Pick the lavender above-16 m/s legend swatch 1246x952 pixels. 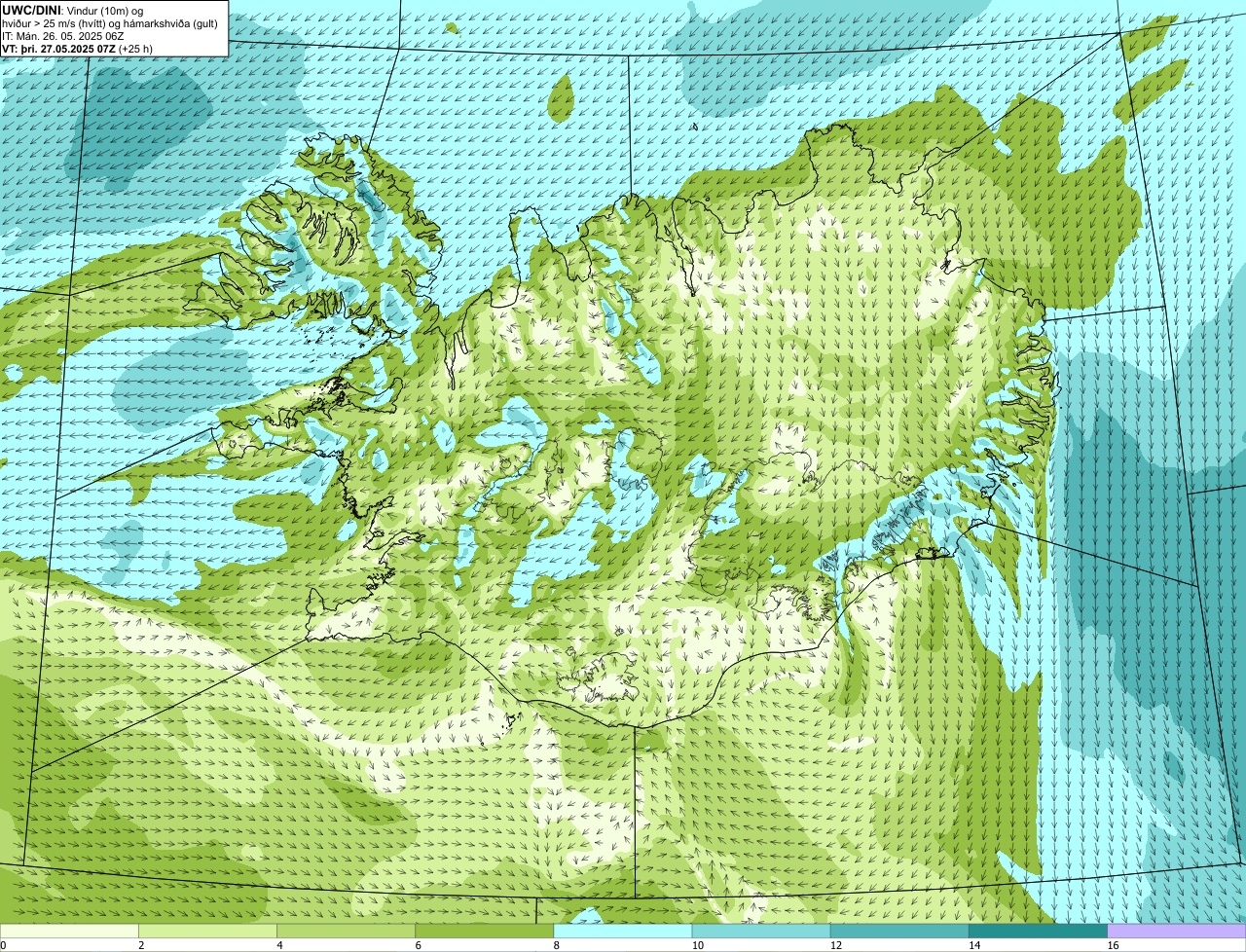[x=1177, y=931]
